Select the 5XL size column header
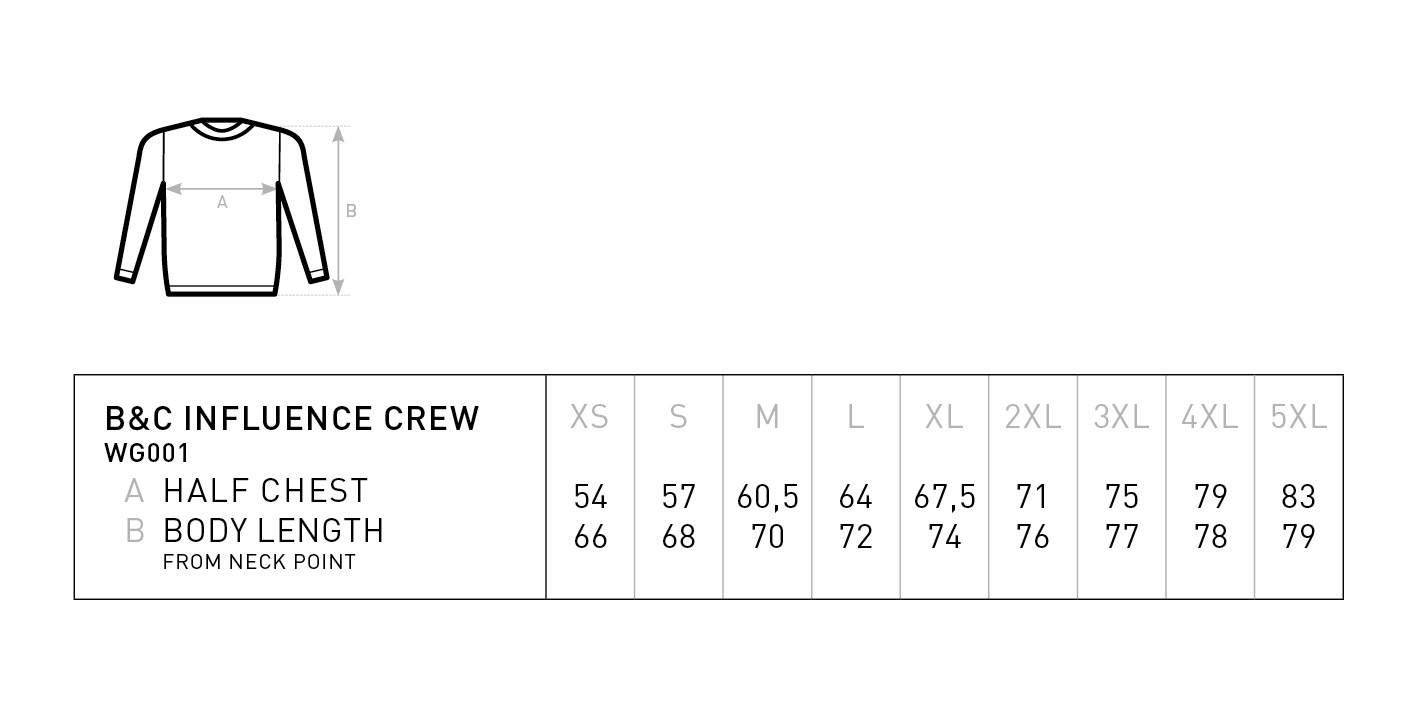Viewport: 1417px width, 709px height. click(x=1298, y=417)
